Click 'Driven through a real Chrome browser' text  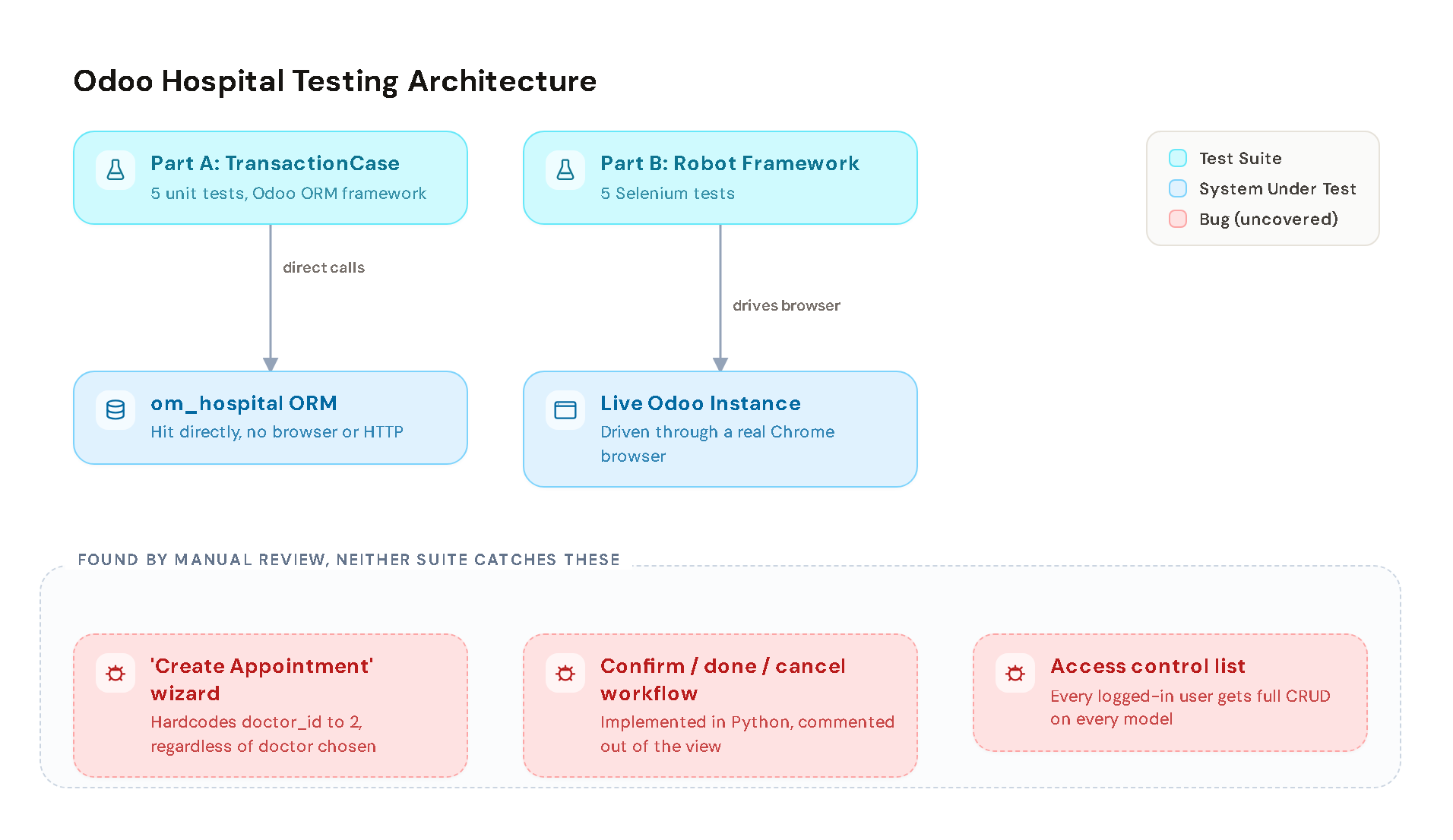pos(717,444)
